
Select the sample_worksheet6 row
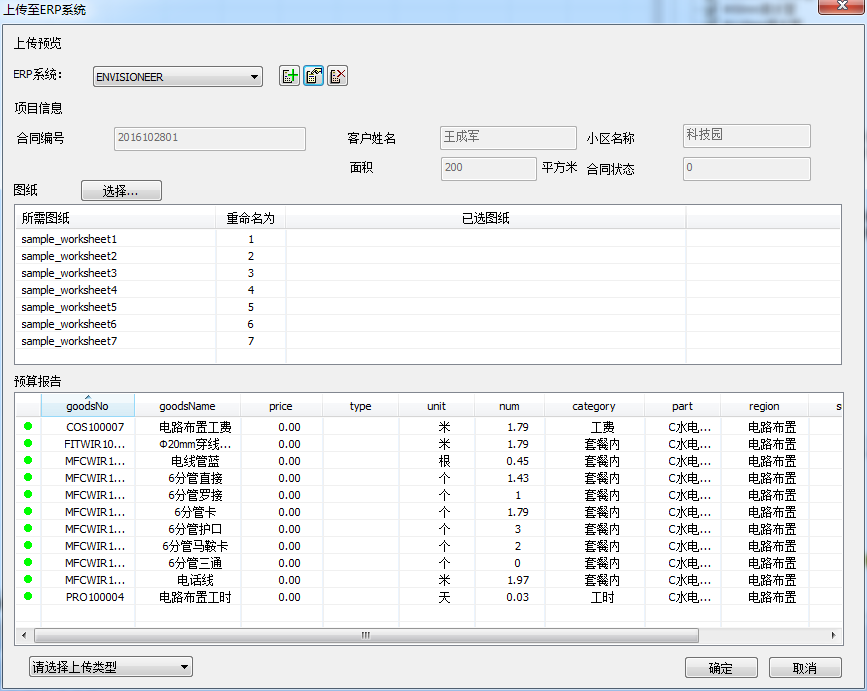tap(429, 324)
